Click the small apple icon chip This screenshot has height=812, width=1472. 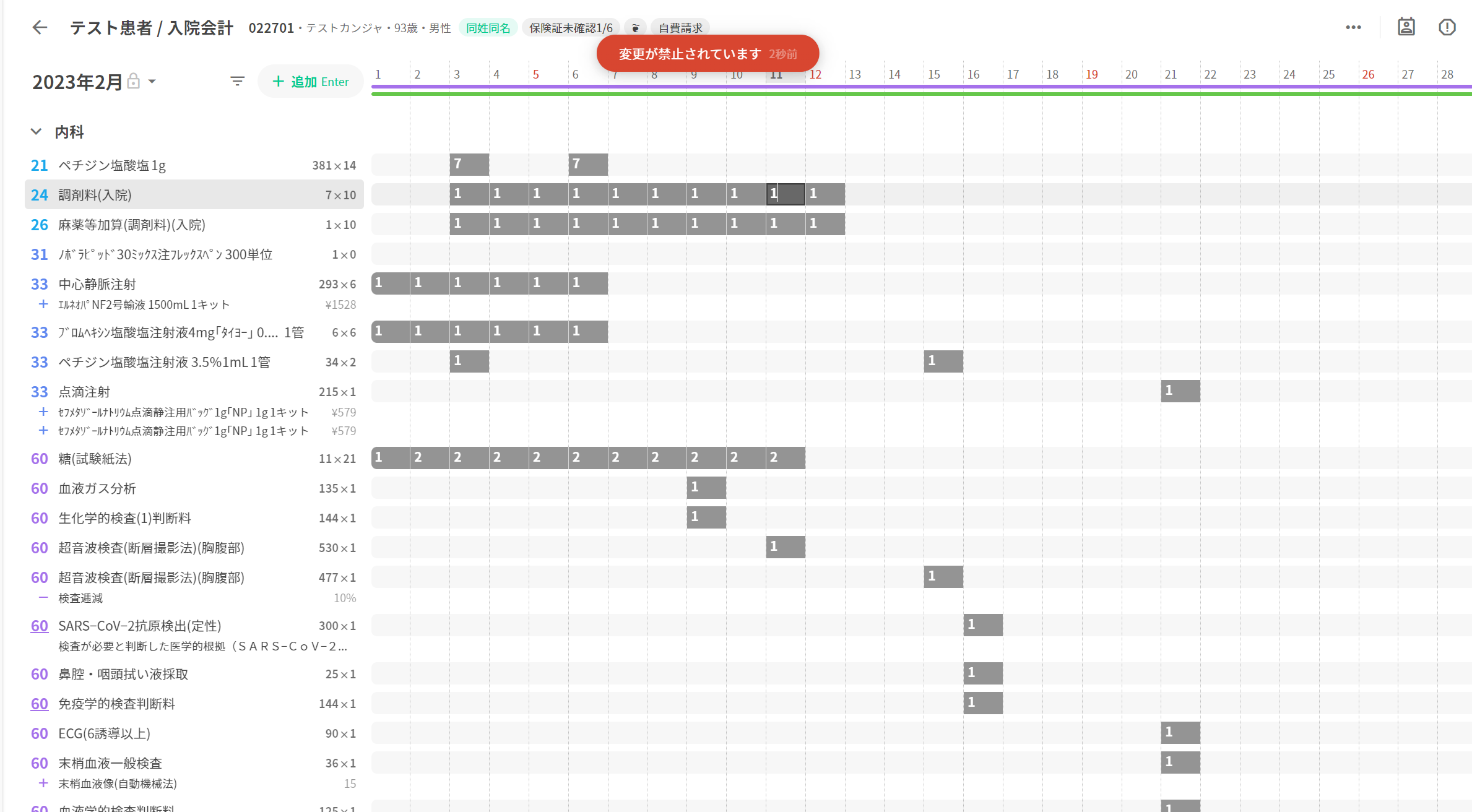635,28
